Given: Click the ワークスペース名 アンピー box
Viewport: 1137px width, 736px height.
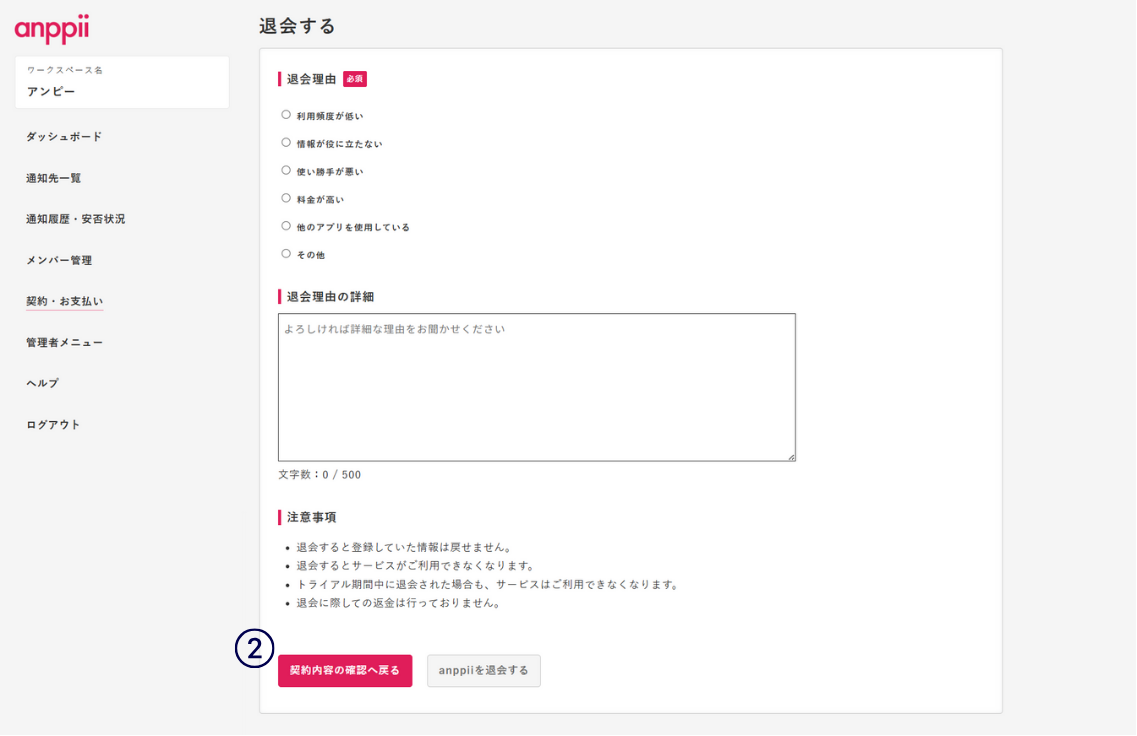Looking at the screenshot, I should (122, 82).
